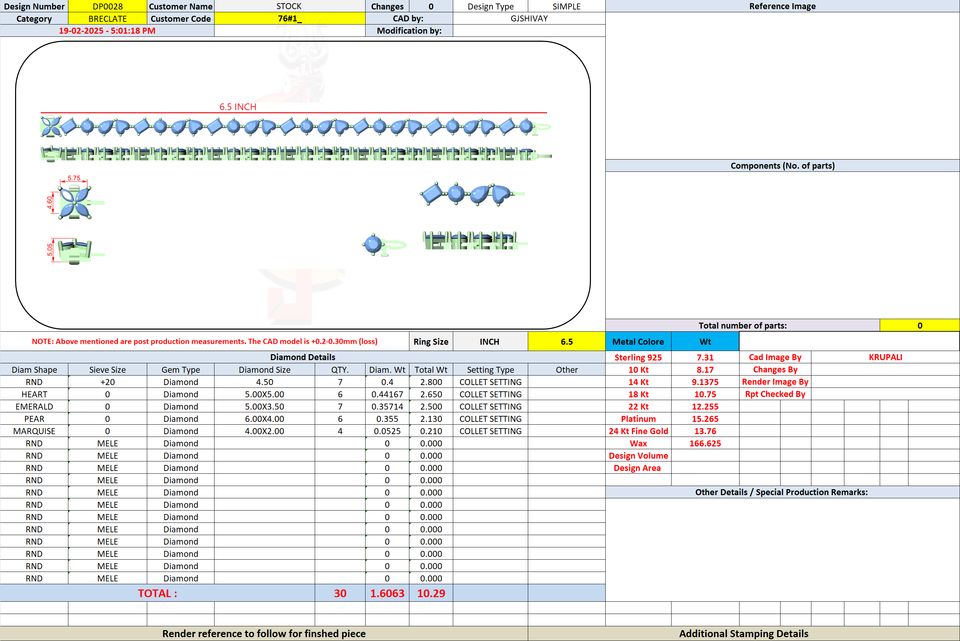Viewport: 960px width, 641px height.
Task: Click the 10 Kt metal row label
Action: coord(638,370)
